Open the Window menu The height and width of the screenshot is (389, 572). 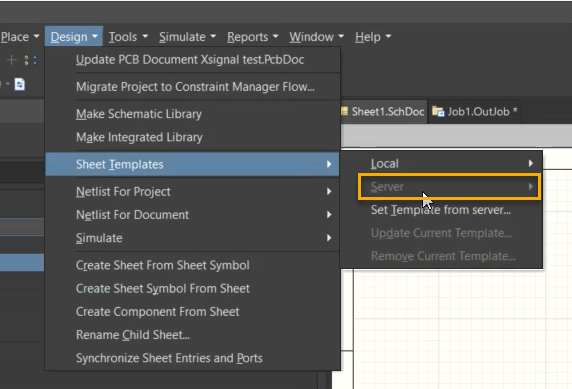point(316,37)
